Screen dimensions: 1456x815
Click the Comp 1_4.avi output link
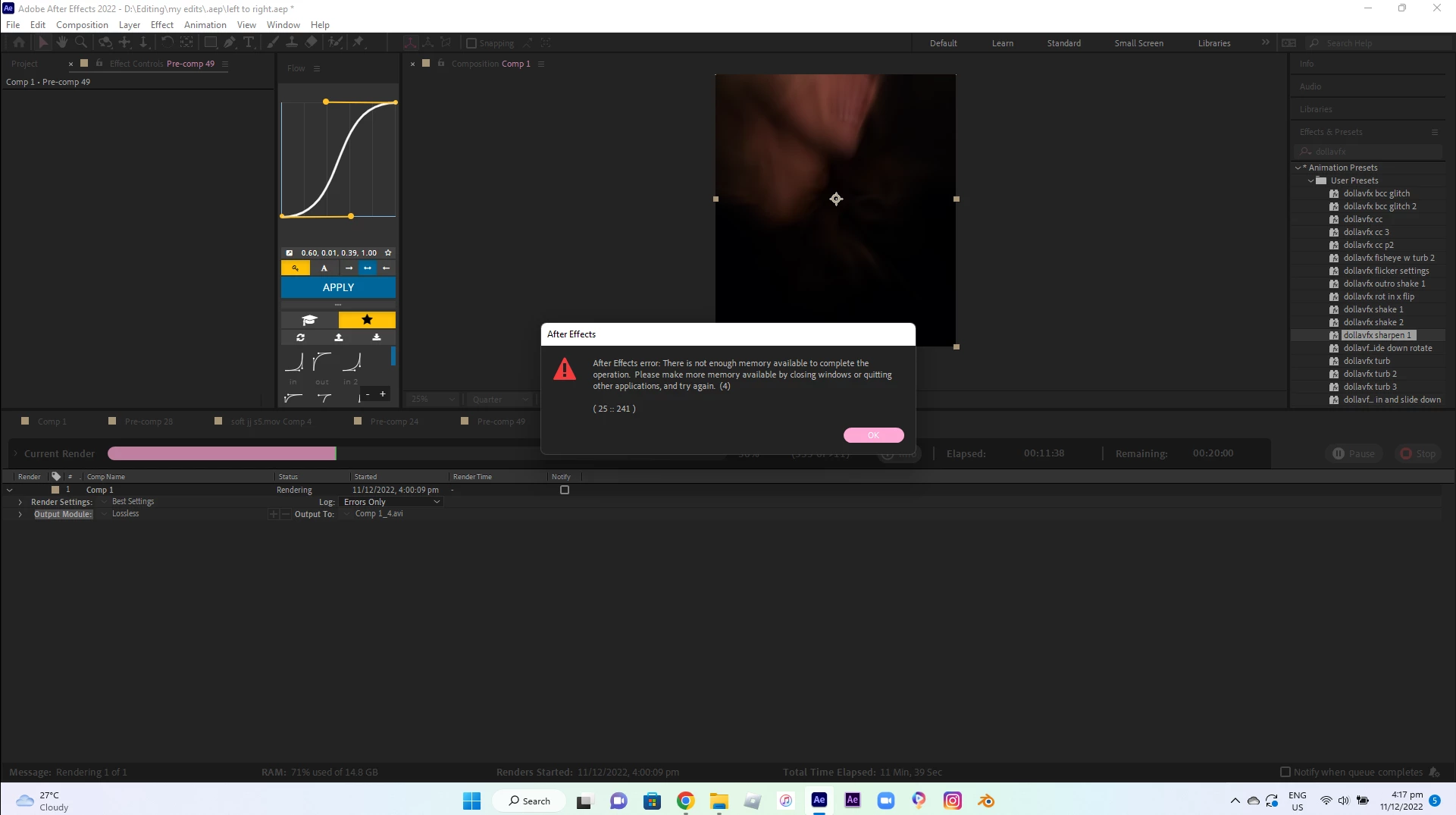point(379,514)
